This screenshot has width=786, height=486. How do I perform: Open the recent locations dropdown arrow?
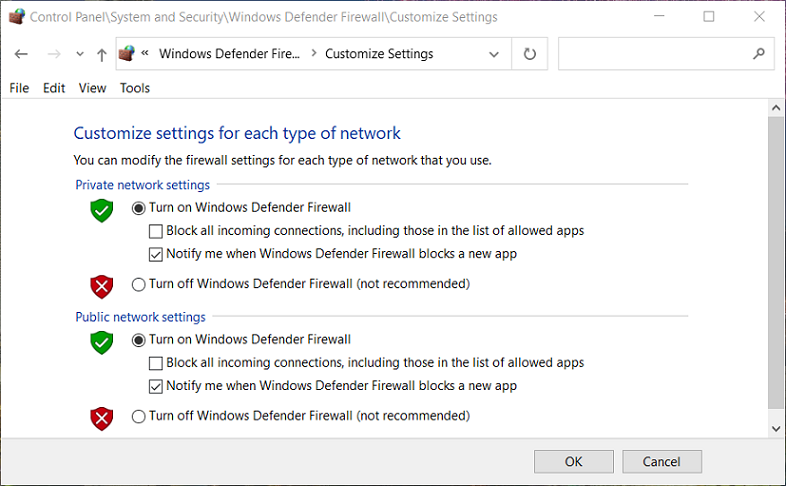coord(80,54)
